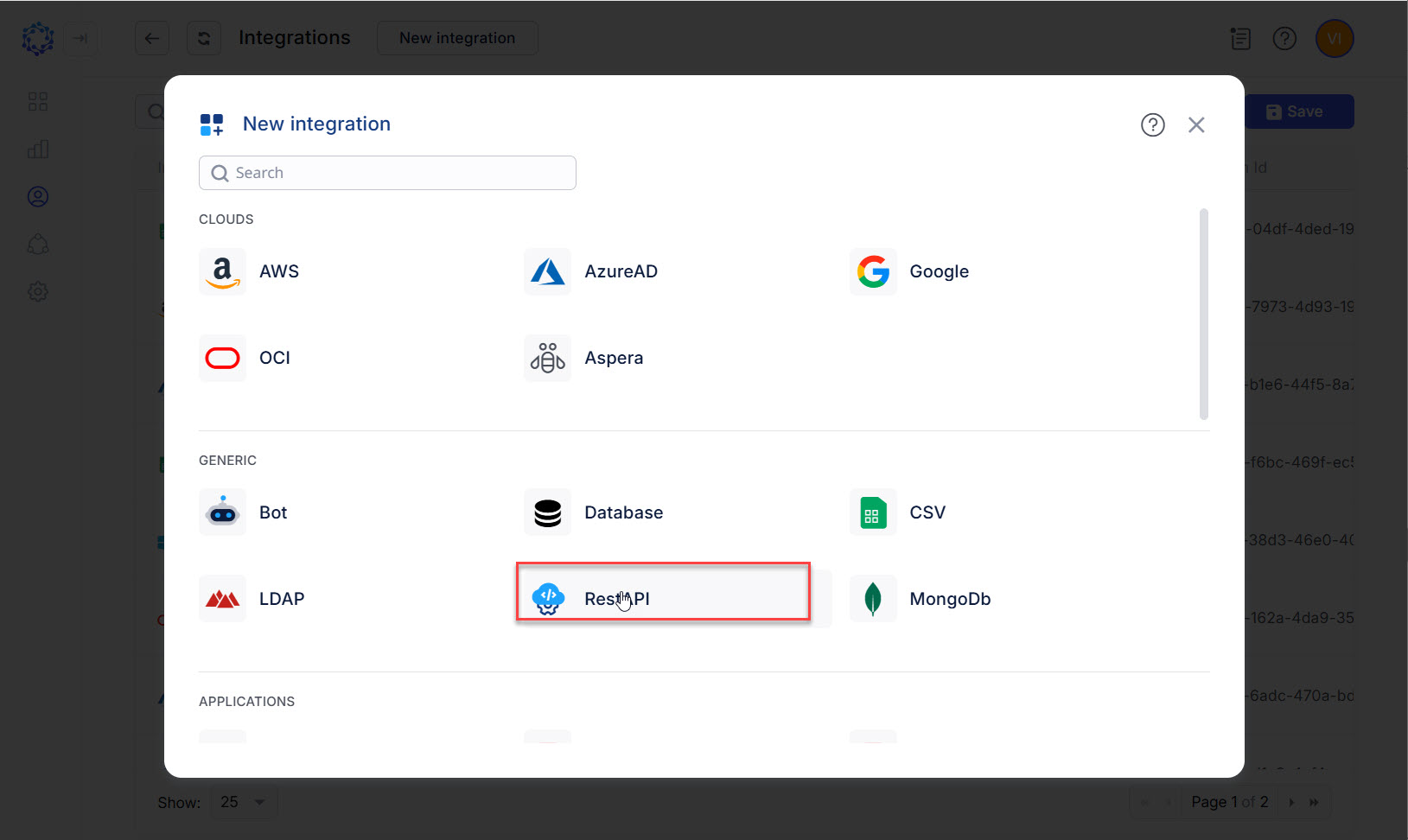
Task: Open the Dashboard grid icon in sidebar
Action: 37,101
